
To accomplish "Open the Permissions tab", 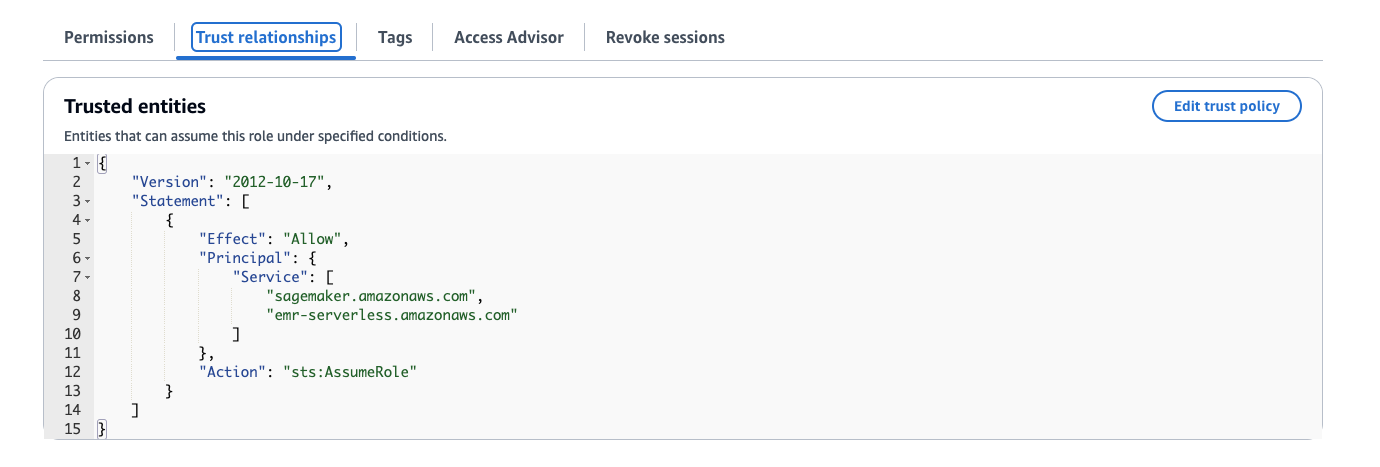I will pos(109,37).
